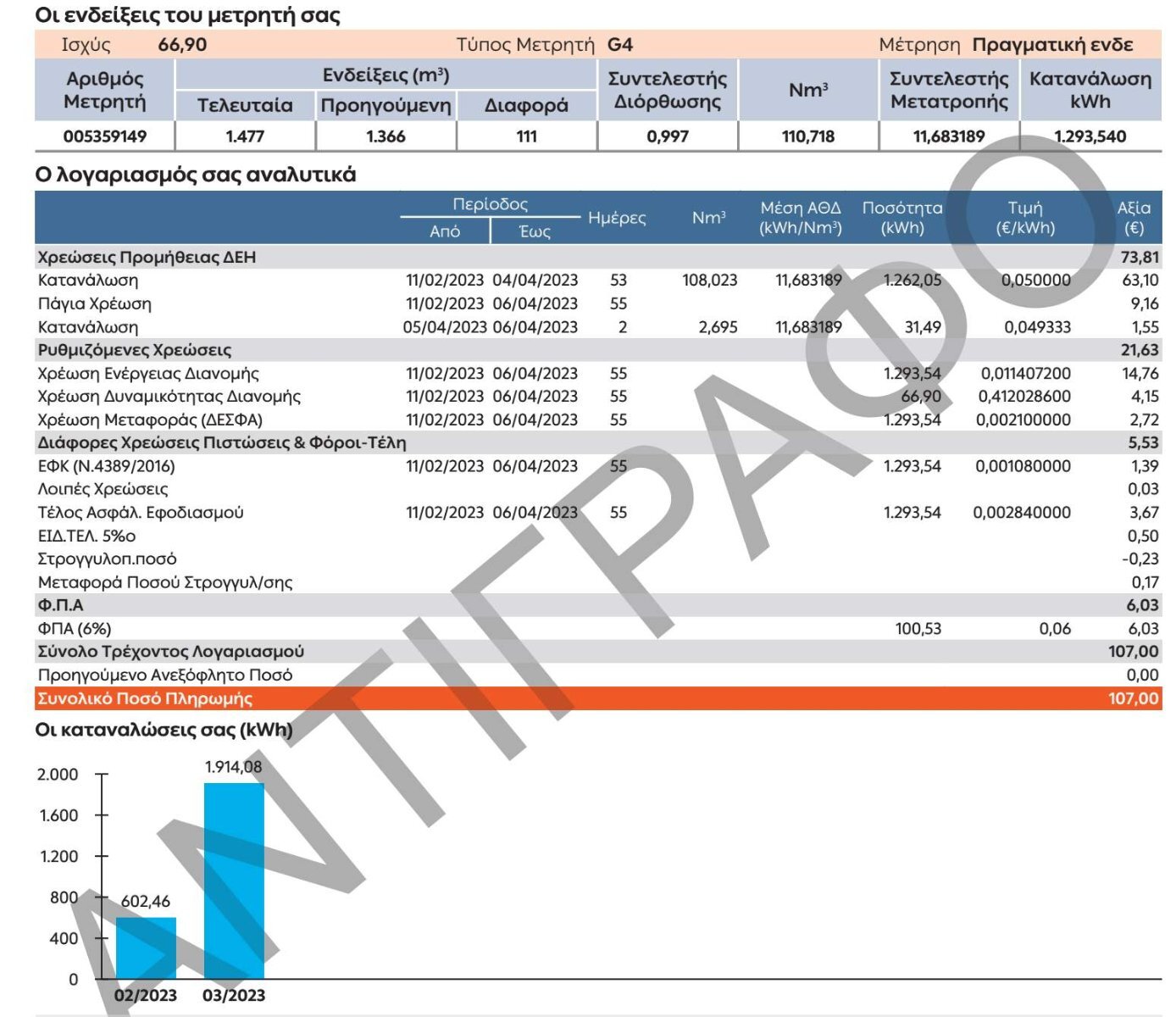
Task: Click the correction coefficient value 0,997
Action: coord(668,136)
